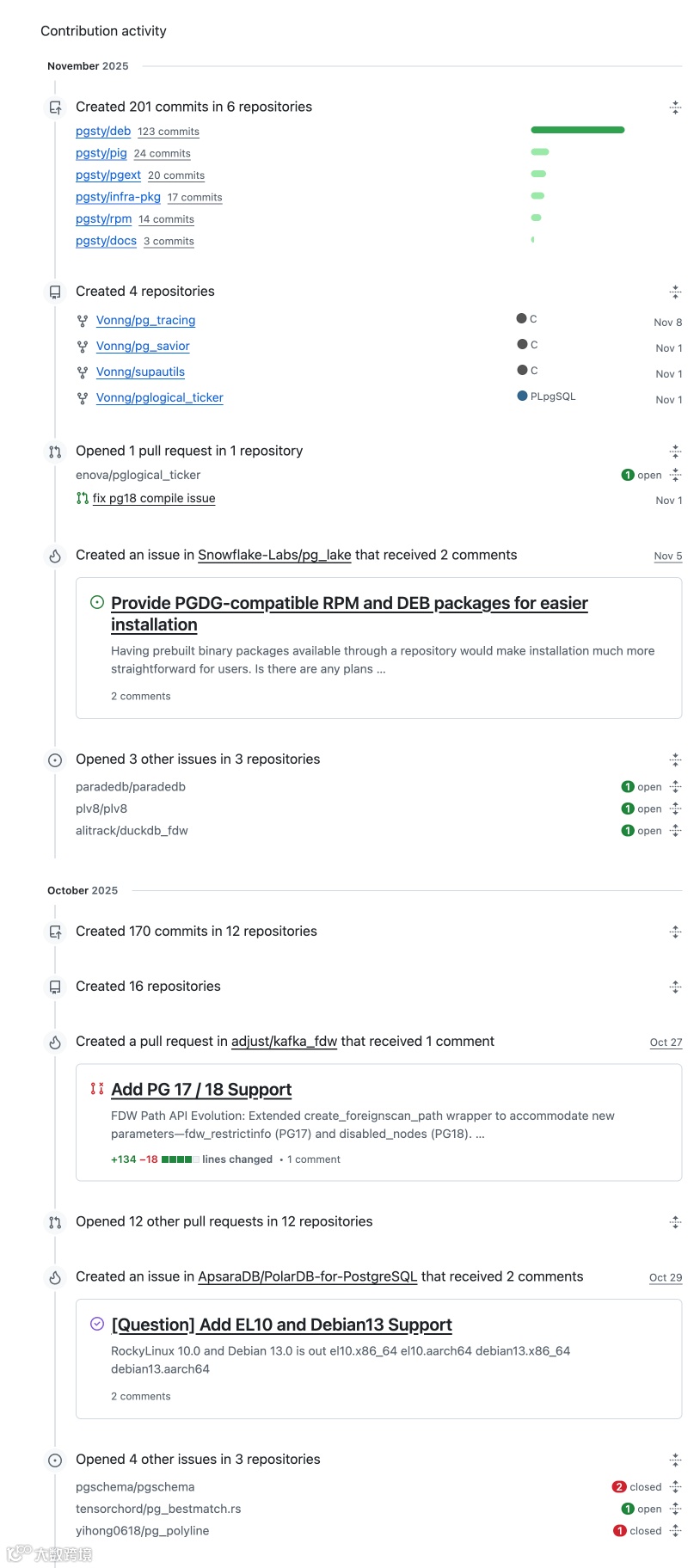Expand Opened 12 other pull requests section

click(x=675, y=1222)
